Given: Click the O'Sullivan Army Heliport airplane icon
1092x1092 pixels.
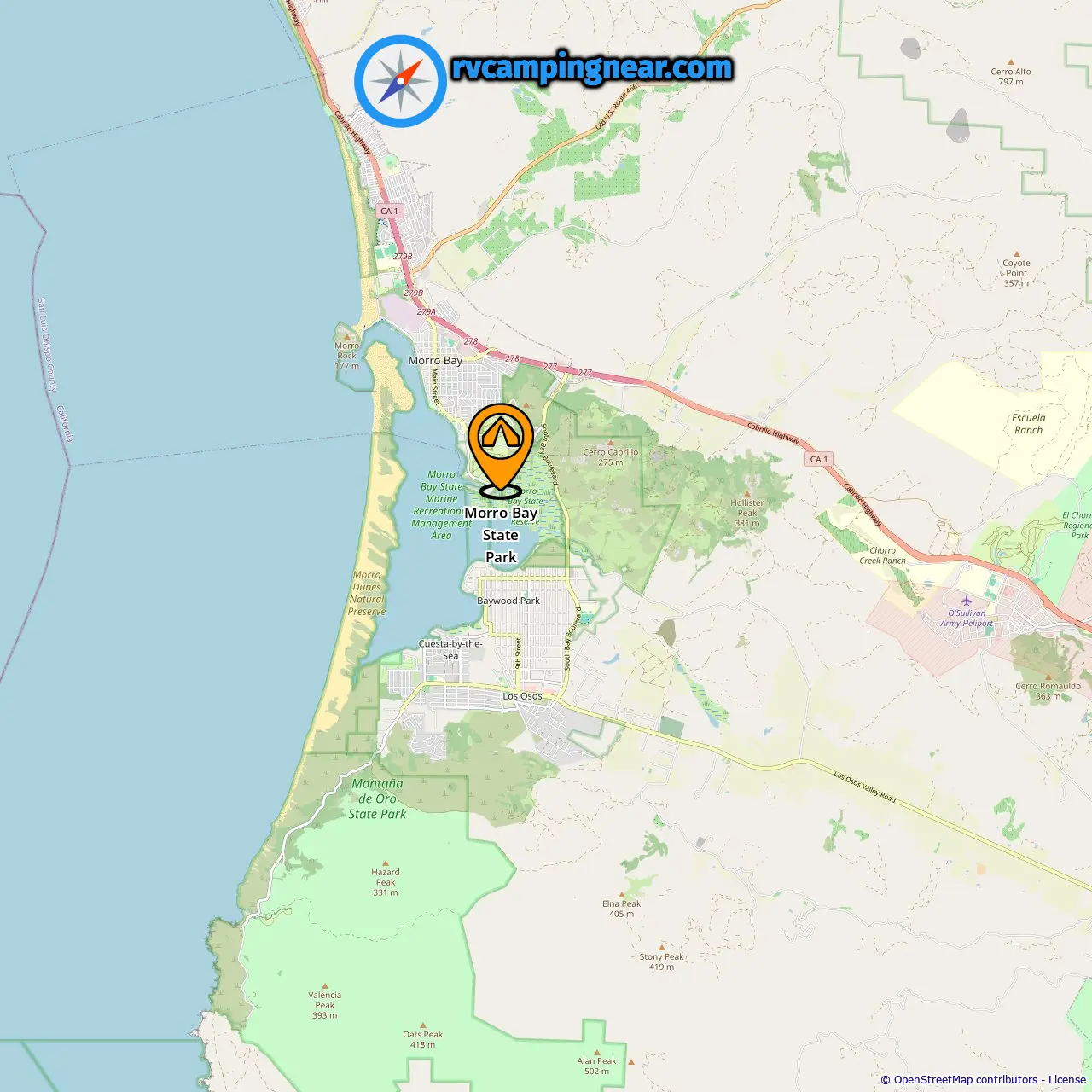Looking at the screenshot, I should pos(967,601).
